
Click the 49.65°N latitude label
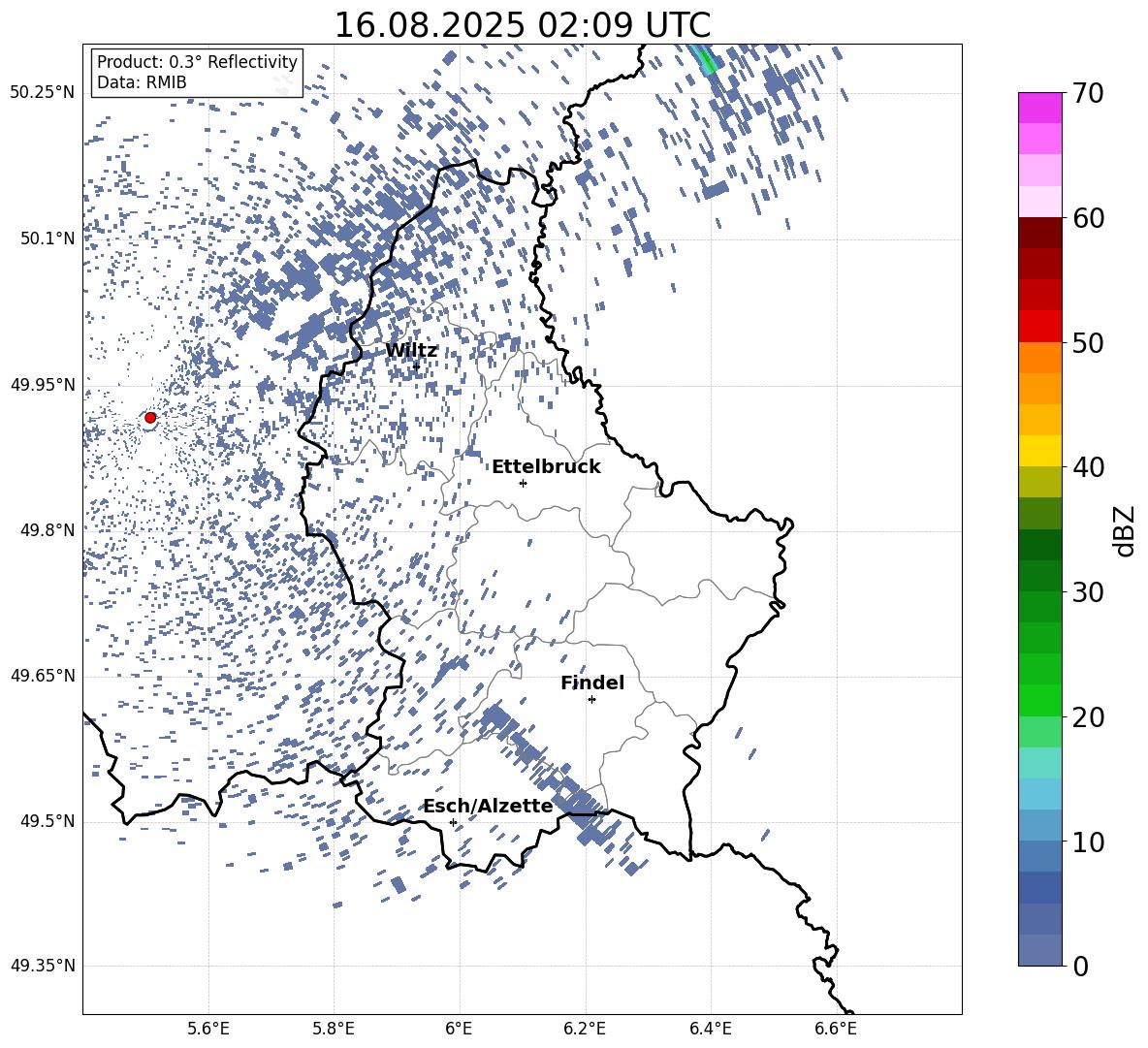pos(43,676)
